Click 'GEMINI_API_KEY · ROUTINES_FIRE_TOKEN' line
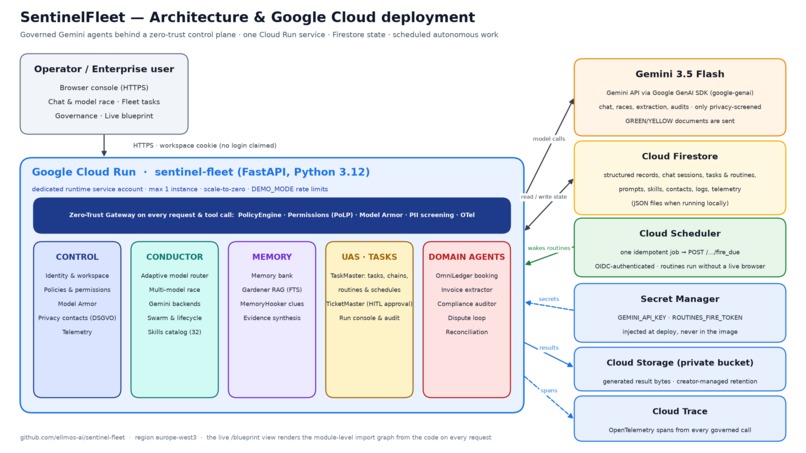806x453 pixels. [x=680, y=318]
